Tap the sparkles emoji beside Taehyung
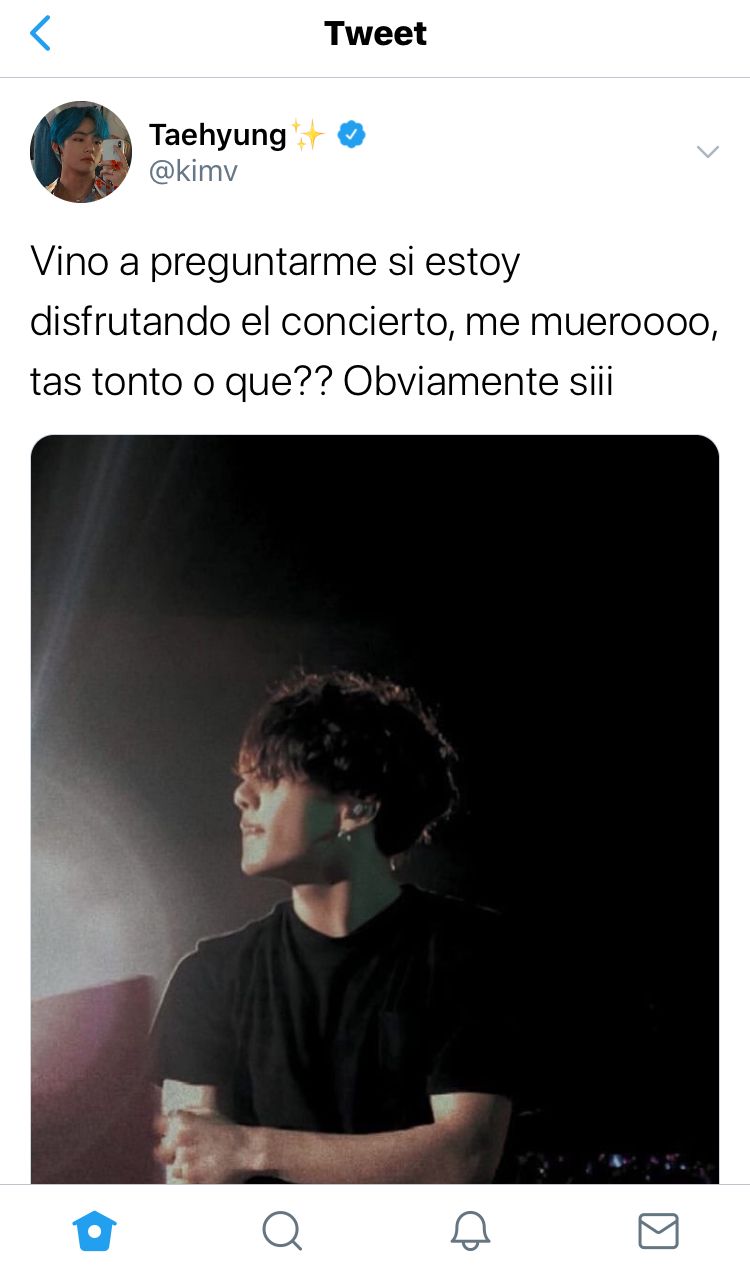This screenshot has height=1283, width=750. coord(307,134)
